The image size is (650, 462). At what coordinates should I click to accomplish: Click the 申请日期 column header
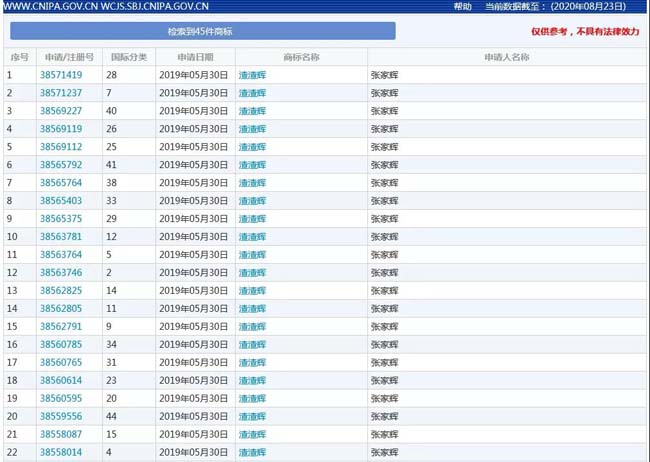point(194,57)
